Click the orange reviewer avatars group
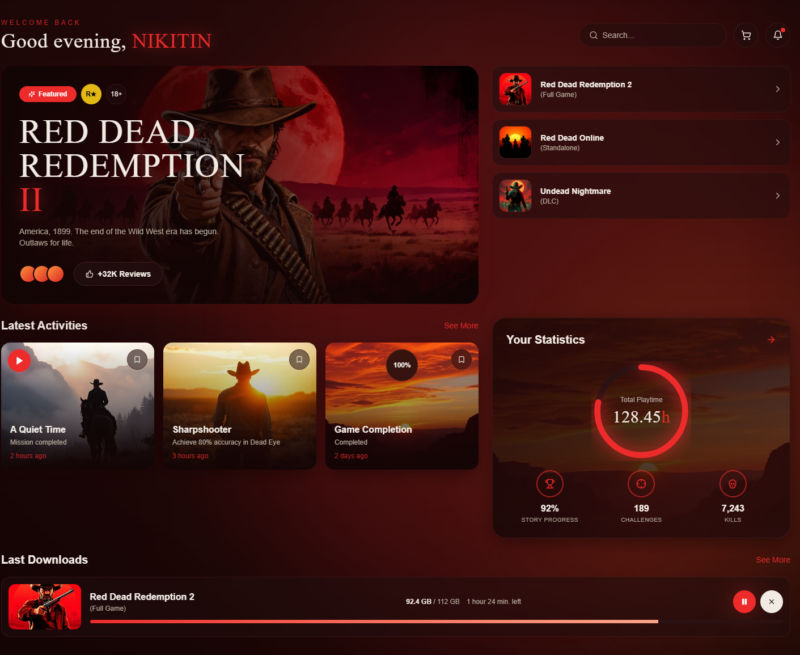This screenshot has height=655, width=800. [x=42, y=274]
